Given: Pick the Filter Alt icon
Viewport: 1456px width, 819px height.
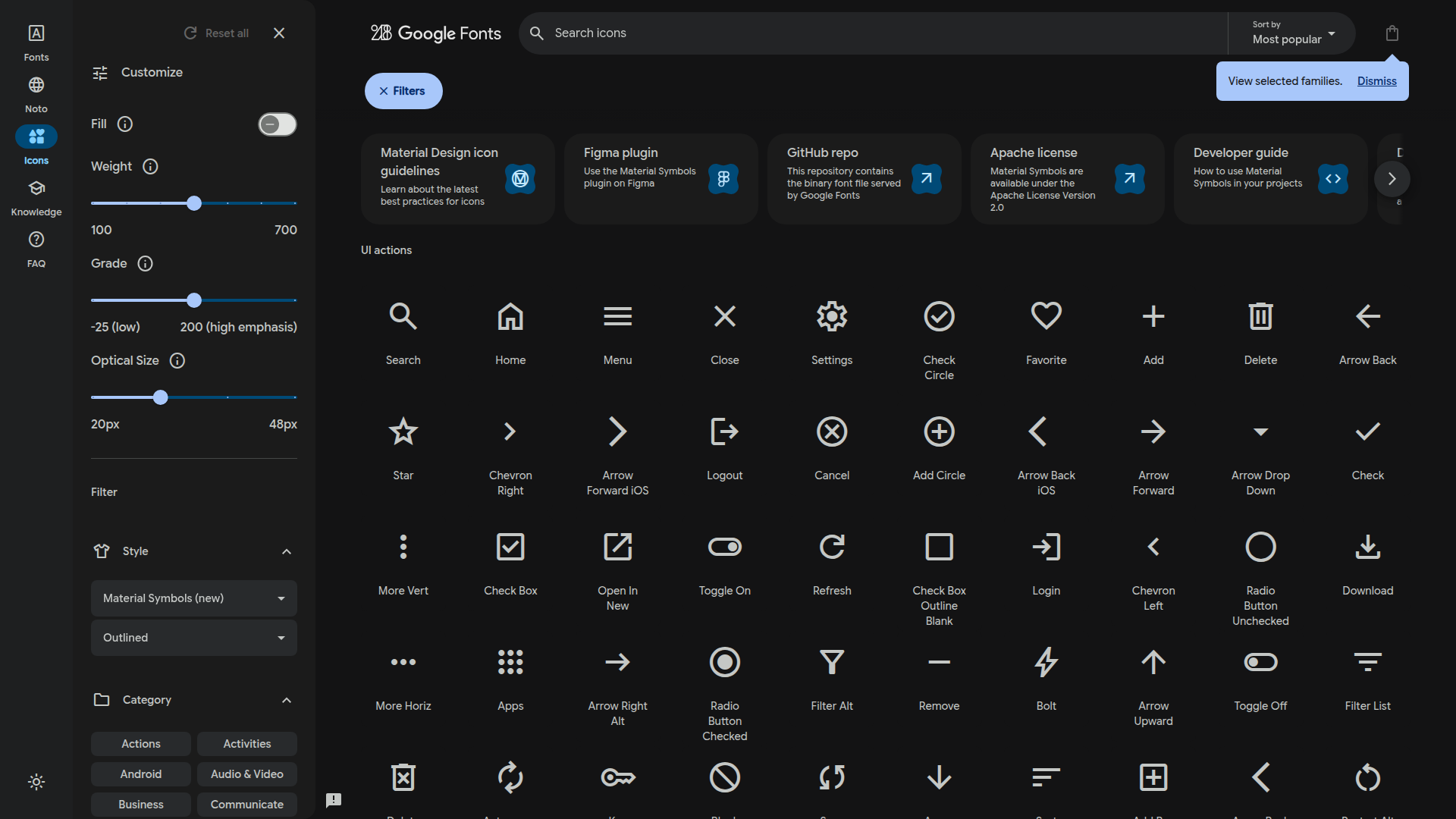Looking at the screenshot, I should (832, 662).
